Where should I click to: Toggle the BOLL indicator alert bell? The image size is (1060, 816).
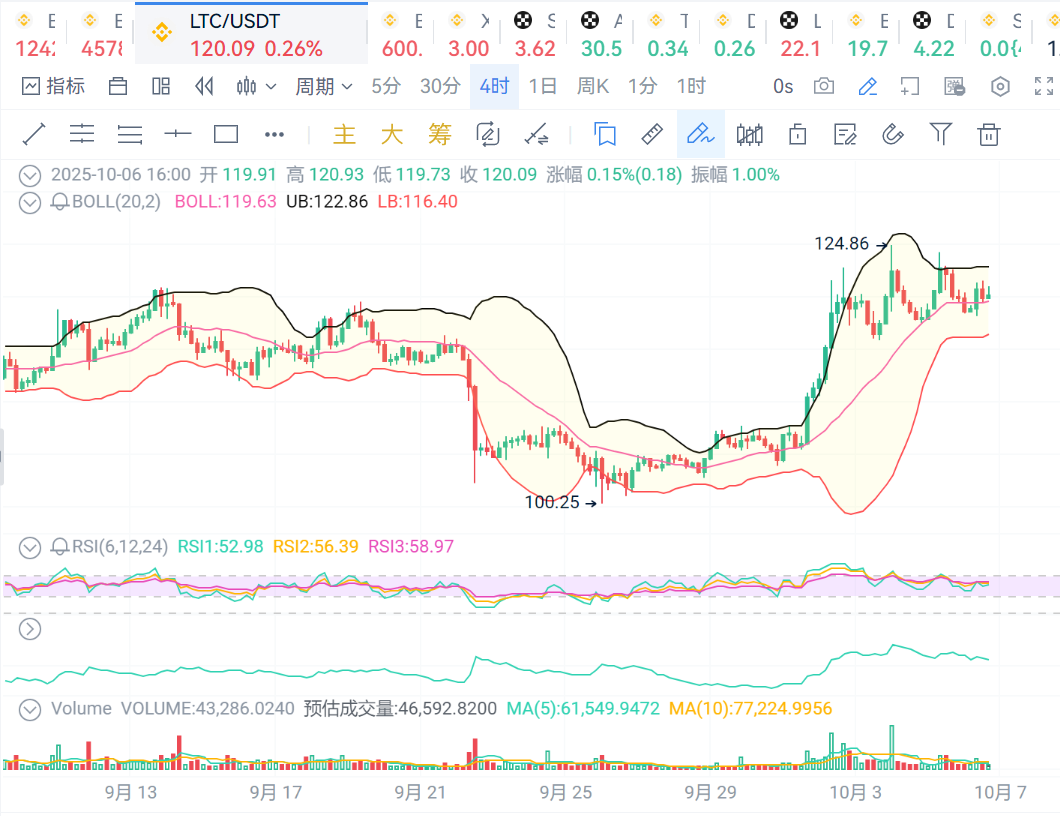59,202
